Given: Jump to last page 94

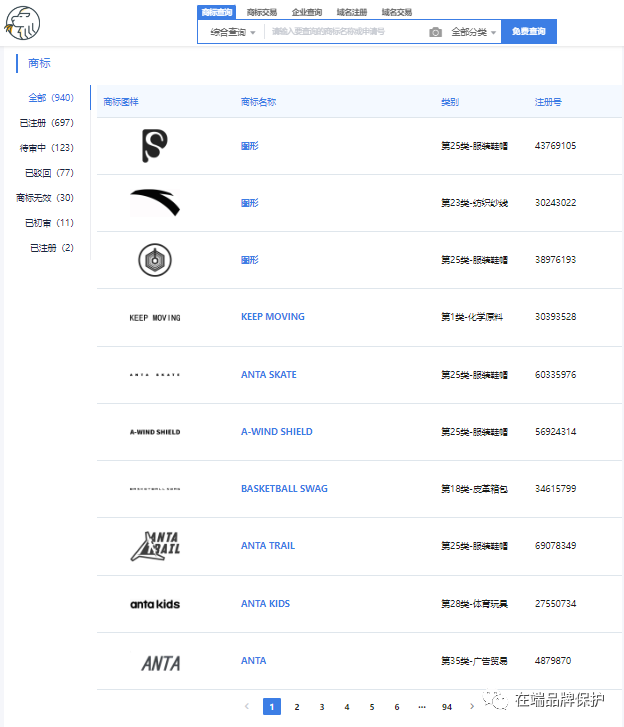Looking at the screenshot, I should pos(447,707).
